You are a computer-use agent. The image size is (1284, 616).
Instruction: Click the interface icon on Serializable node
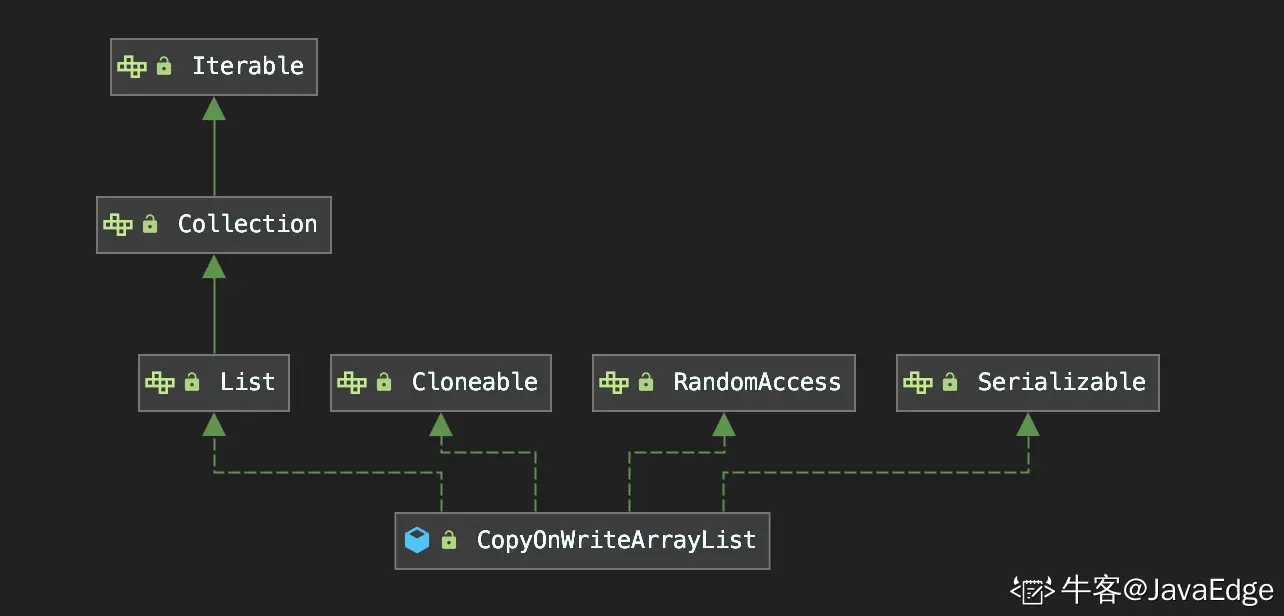point(918,383)
